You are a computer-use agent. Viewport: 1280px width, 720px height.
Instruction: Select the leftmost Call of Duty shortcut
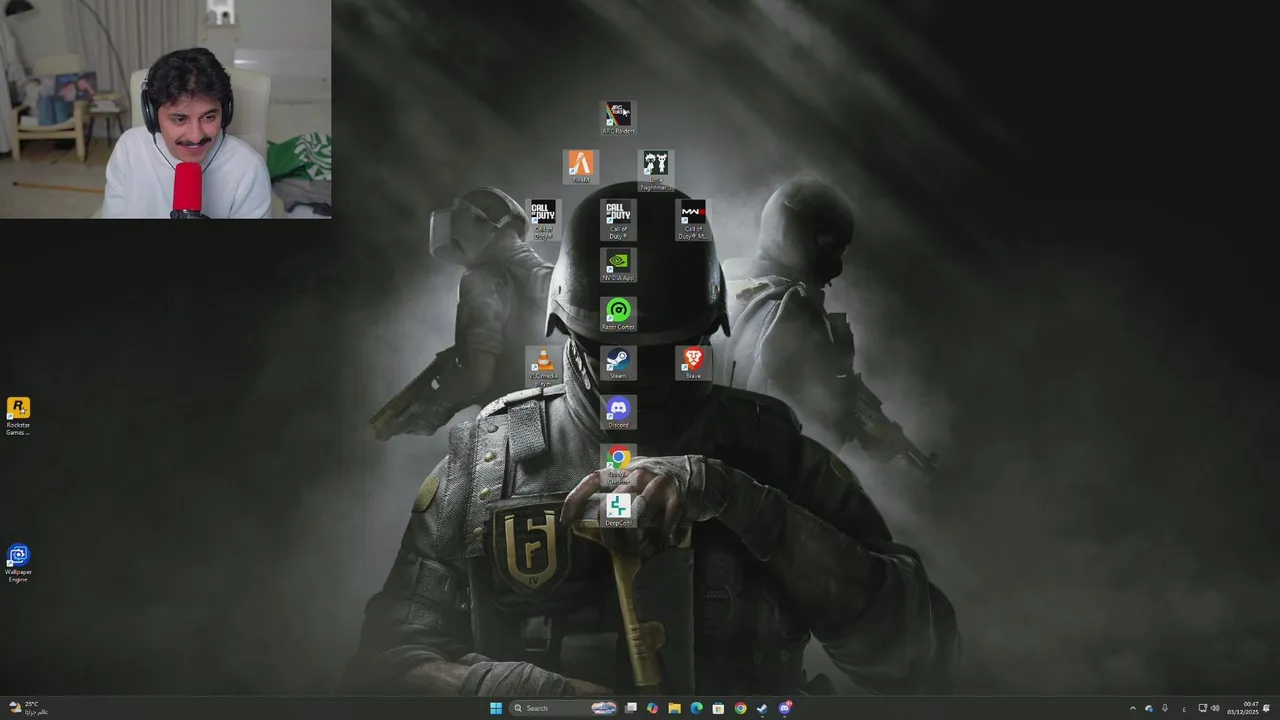(543, 219)
